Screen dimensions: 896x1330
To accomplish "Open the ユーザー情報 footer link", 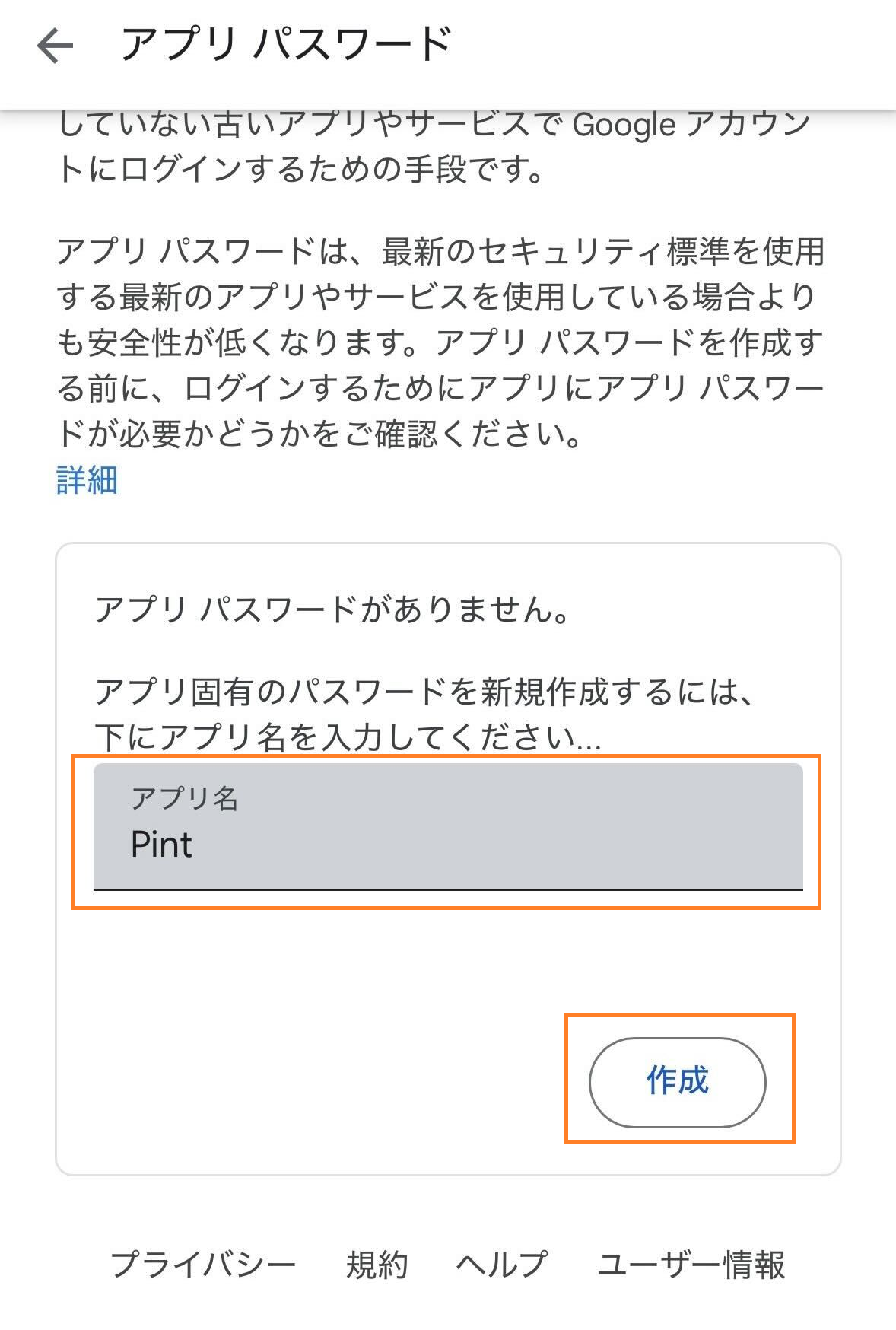I will [x=691, y=1265].
